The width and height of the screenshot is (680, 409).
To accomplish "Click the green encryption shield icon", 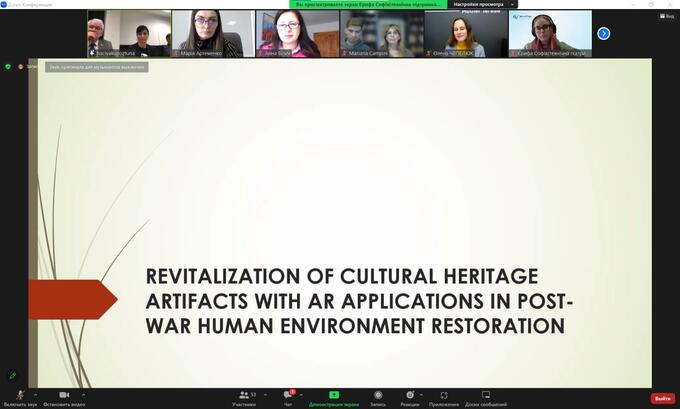I will point(8,66).
